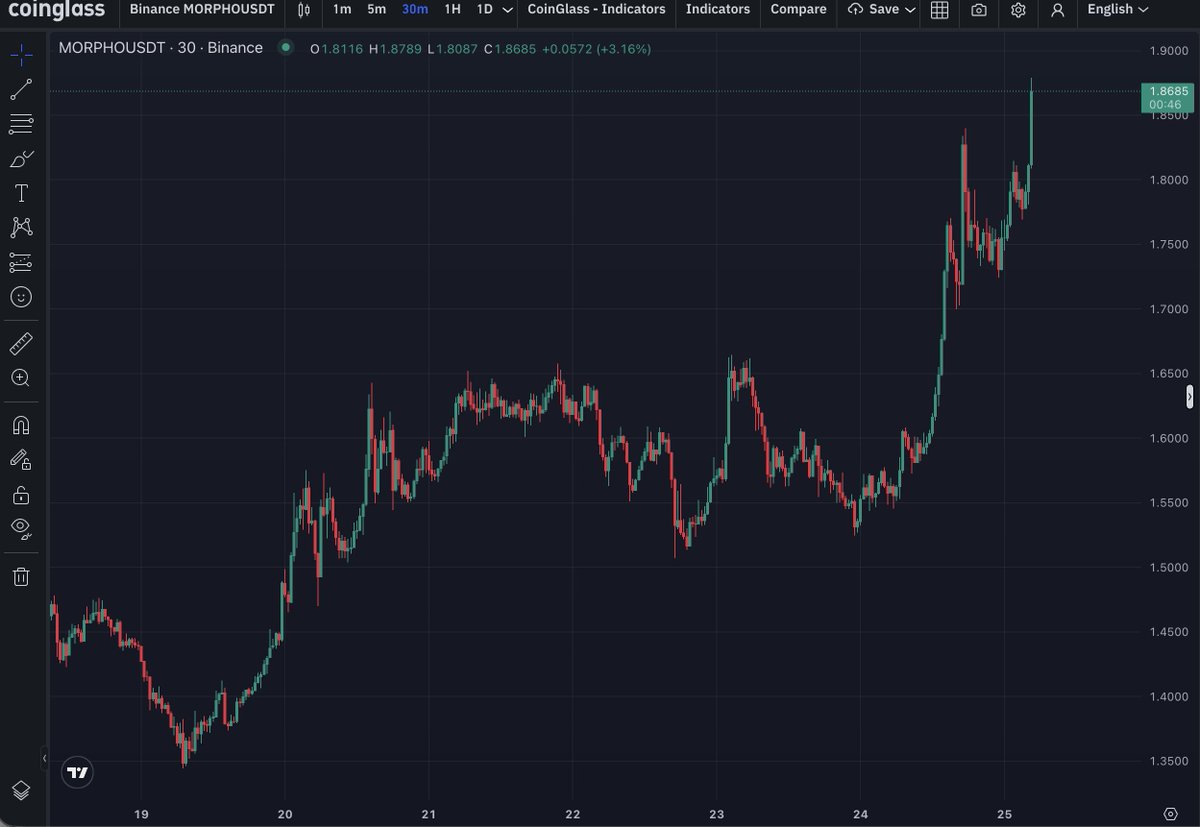This screenshot has height=827, width=1200.
Task: Activate the zoom-in tool
Action: pyautogui.click(x=21, y=378)
